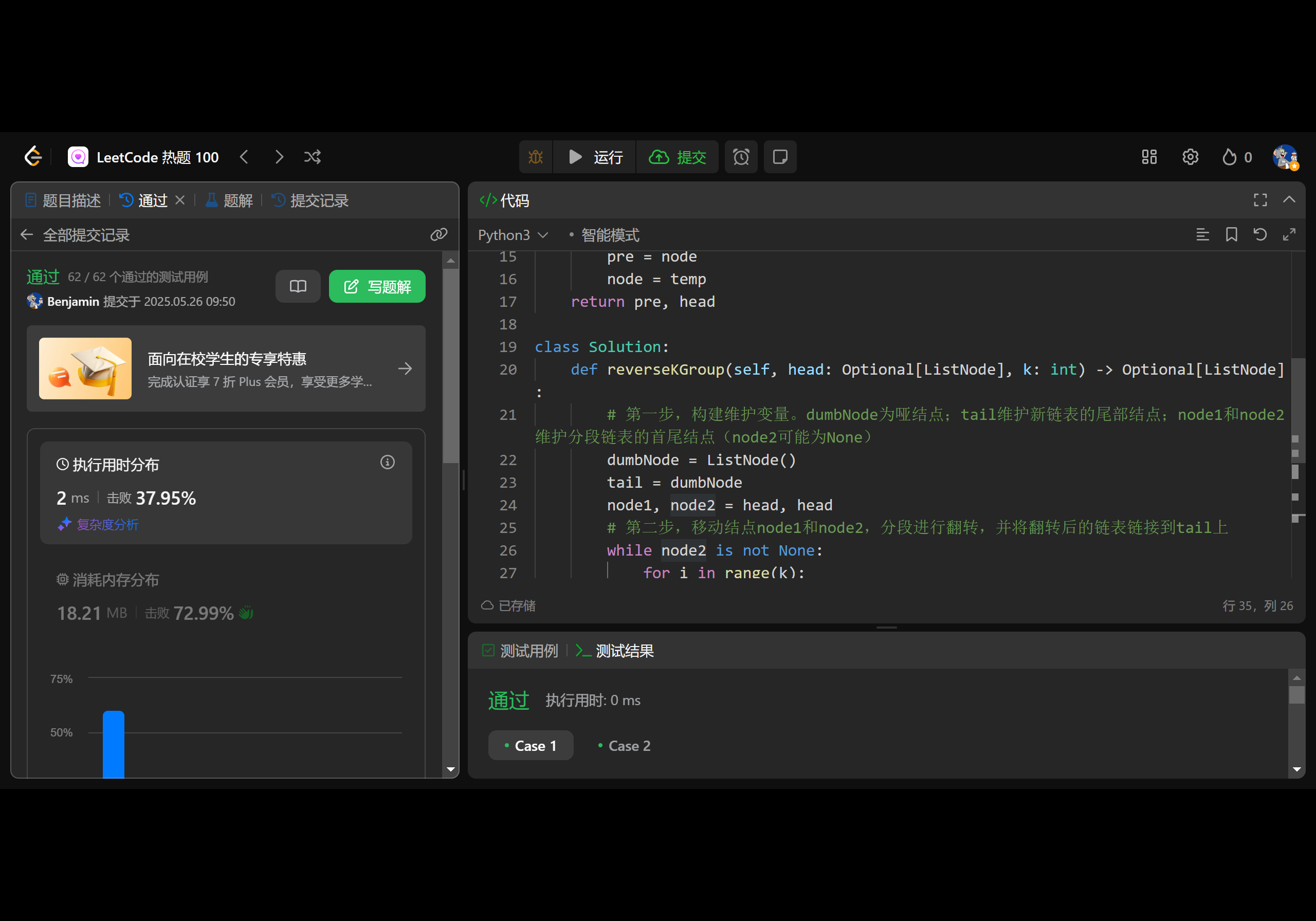Open the 复杂度分析 link
Viewport: 1316px width, 921px height.
click(107, 524)
